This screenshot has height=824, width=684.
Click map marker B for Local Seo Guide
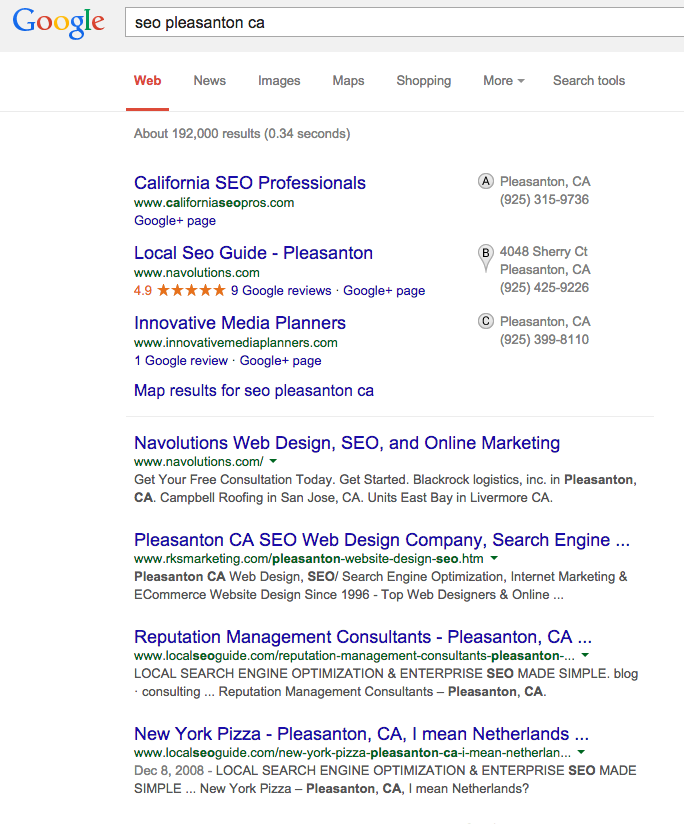click(486, 258)
